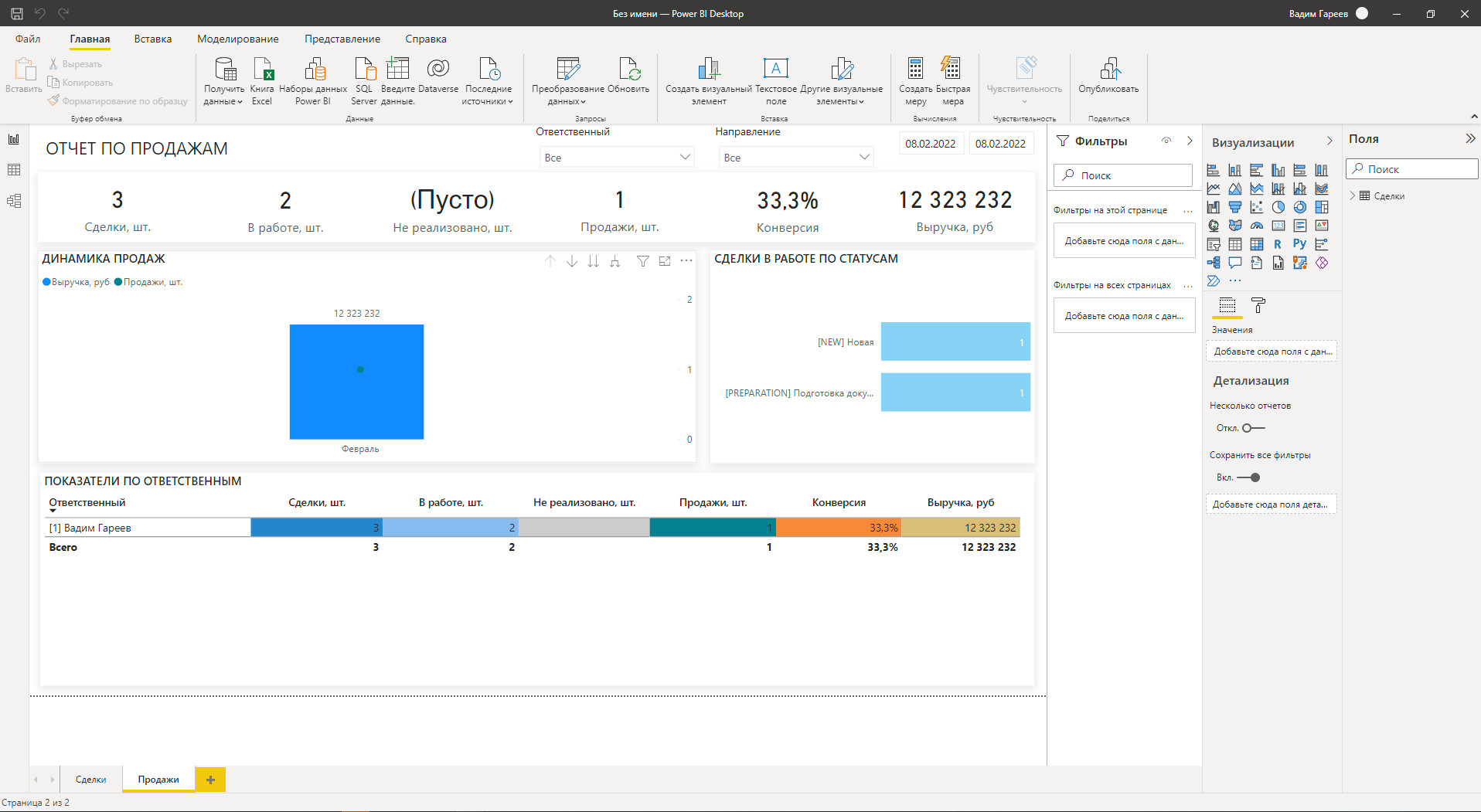
Task: Toggle the 'Сохранить все фильтры' switch
Action: point(1249,477)
